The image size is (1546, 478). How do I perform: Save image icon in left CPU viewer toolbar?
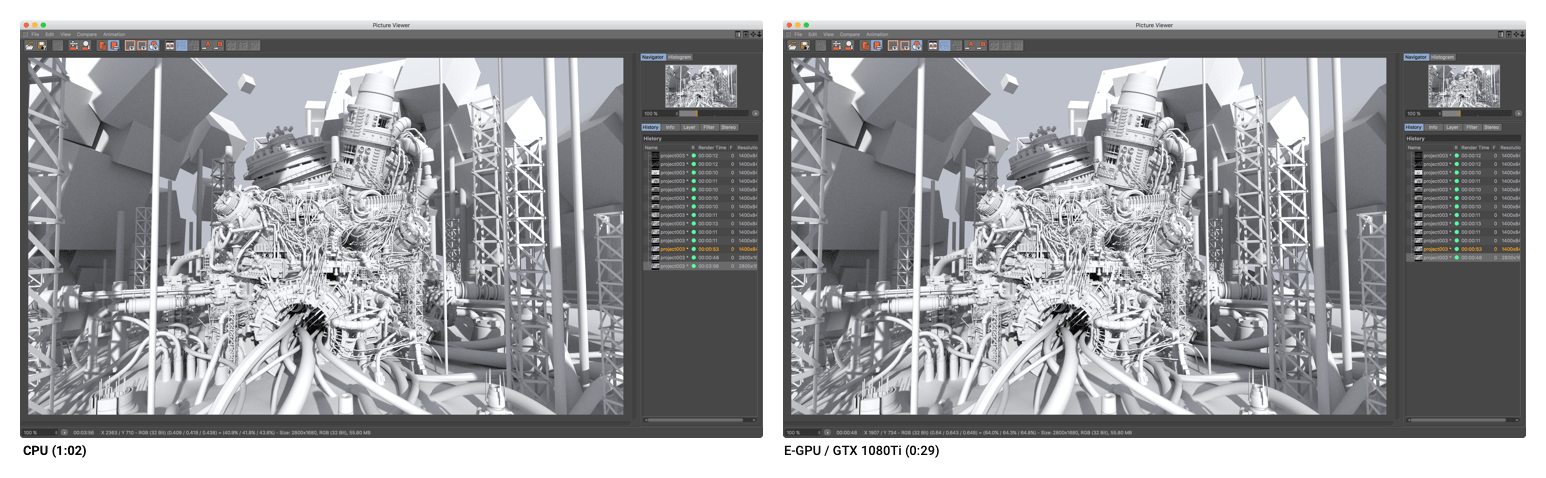click(42, 45)
